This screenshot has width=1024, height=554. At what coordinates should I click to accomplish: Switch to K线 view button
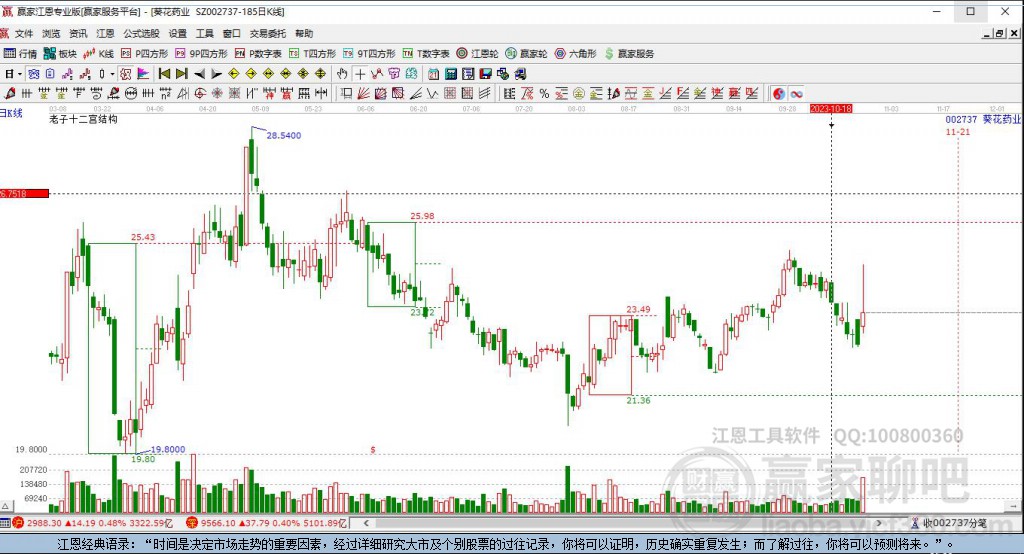tap(98, 54)
